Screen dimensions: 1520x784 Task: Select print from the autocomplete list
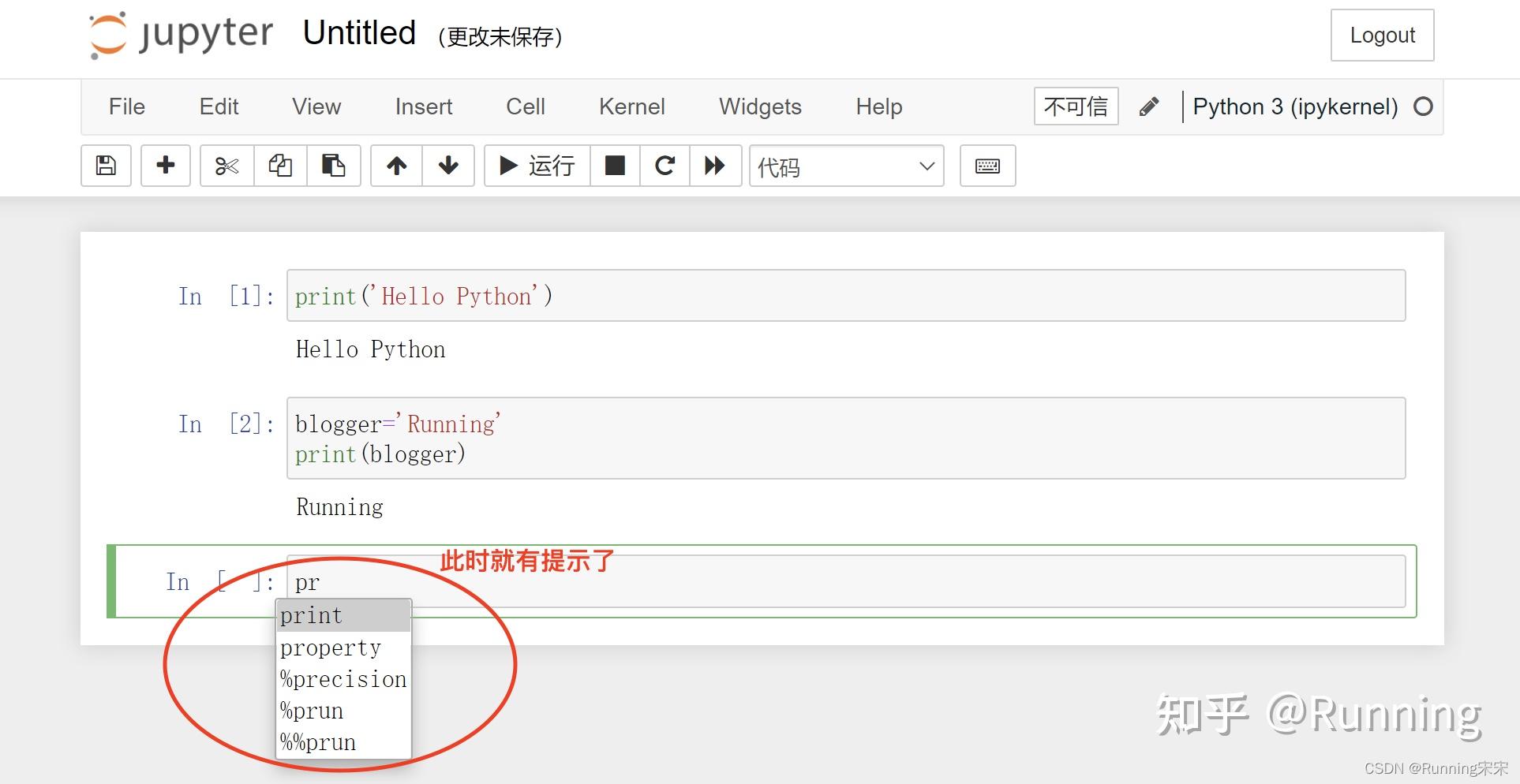(311, 615)
